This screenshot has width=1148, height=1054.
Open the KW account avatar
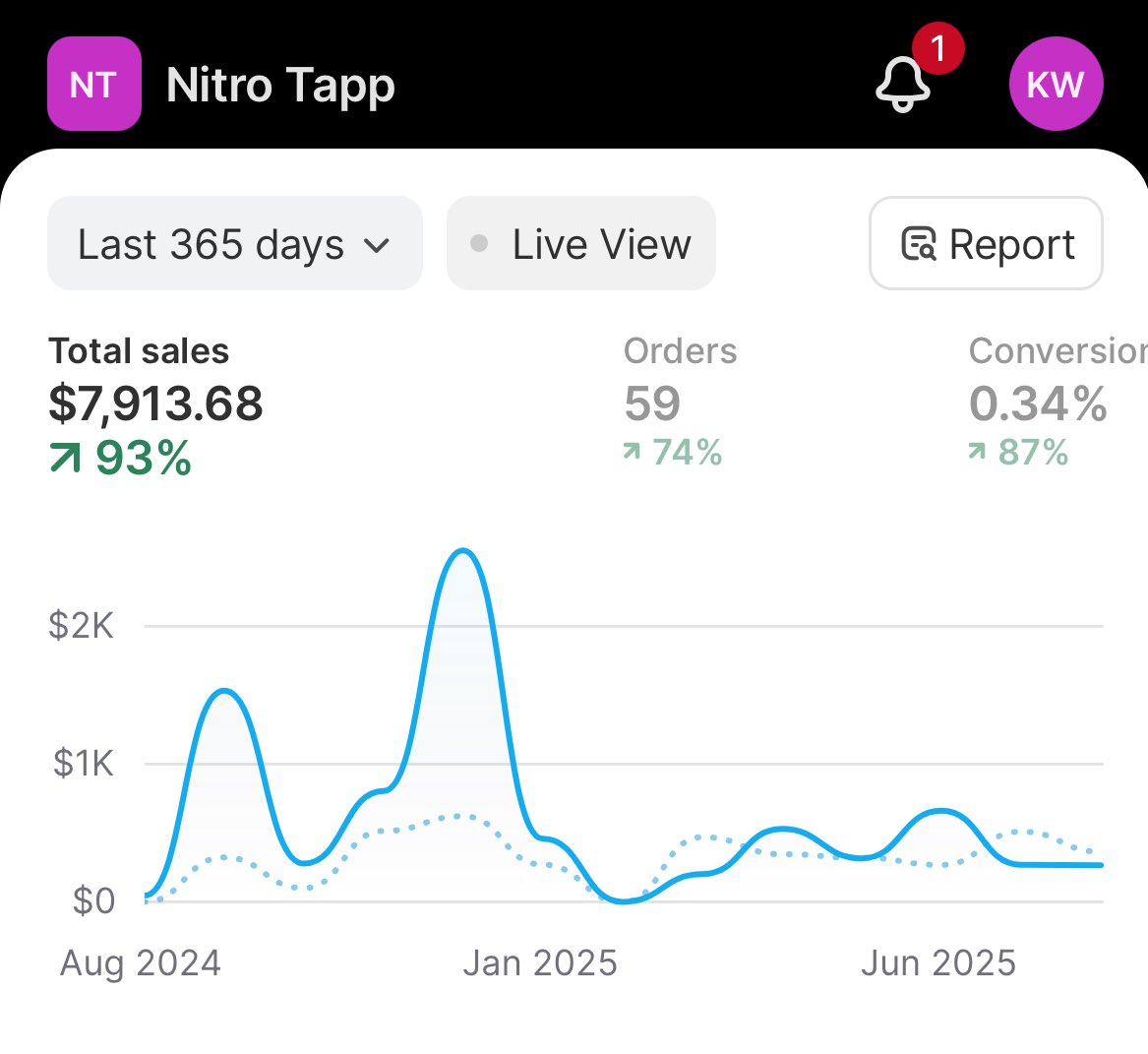1056,84
